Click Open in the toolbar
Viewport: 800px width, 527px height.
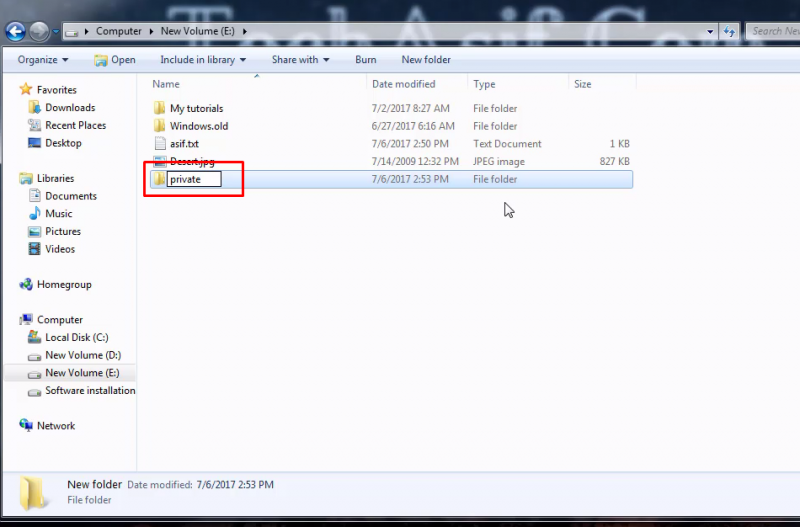pos(115,60)
